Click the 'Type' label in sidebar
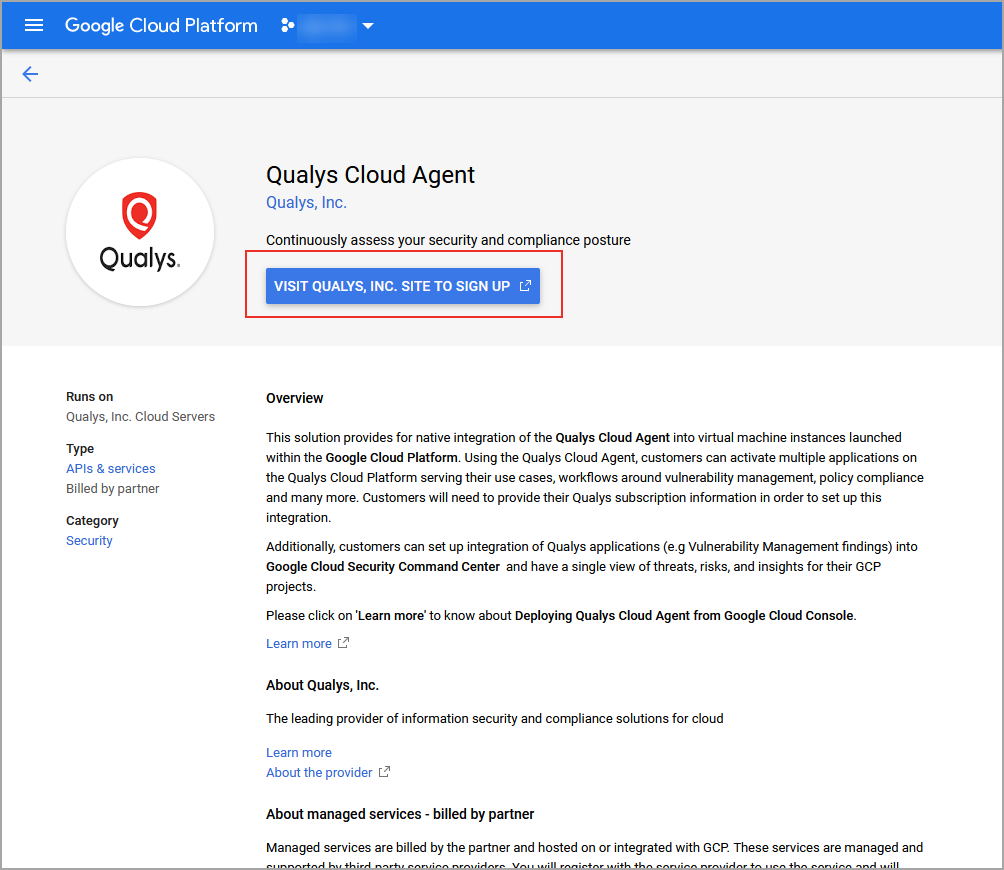This screenshot has height=870, width=1004. point(79,449)
